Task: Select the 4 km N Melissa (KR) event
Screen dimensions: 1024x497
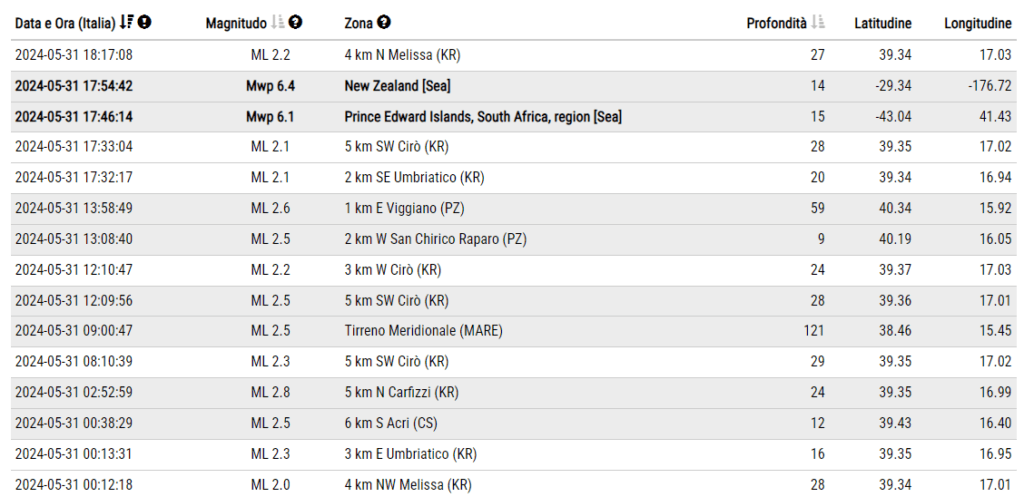Action: point(402,55)
